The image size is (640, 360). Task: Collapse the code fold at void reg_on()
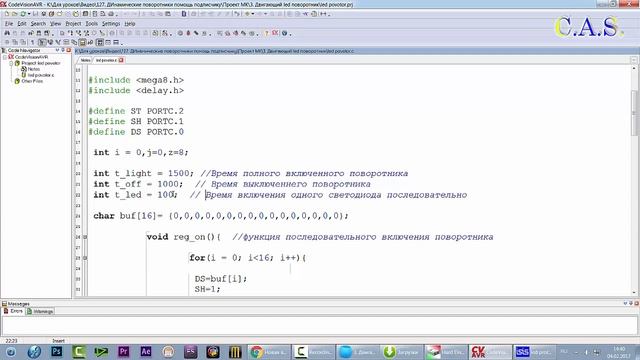pos(85,237)
